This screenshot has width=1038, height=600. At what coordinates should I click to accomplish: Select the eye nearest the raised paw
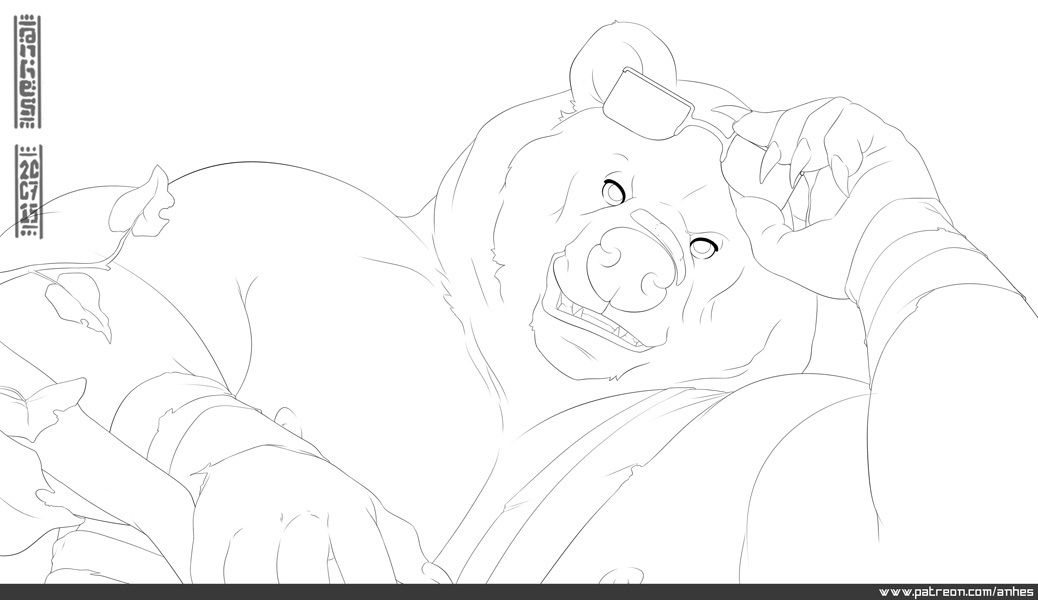[704, 248]
